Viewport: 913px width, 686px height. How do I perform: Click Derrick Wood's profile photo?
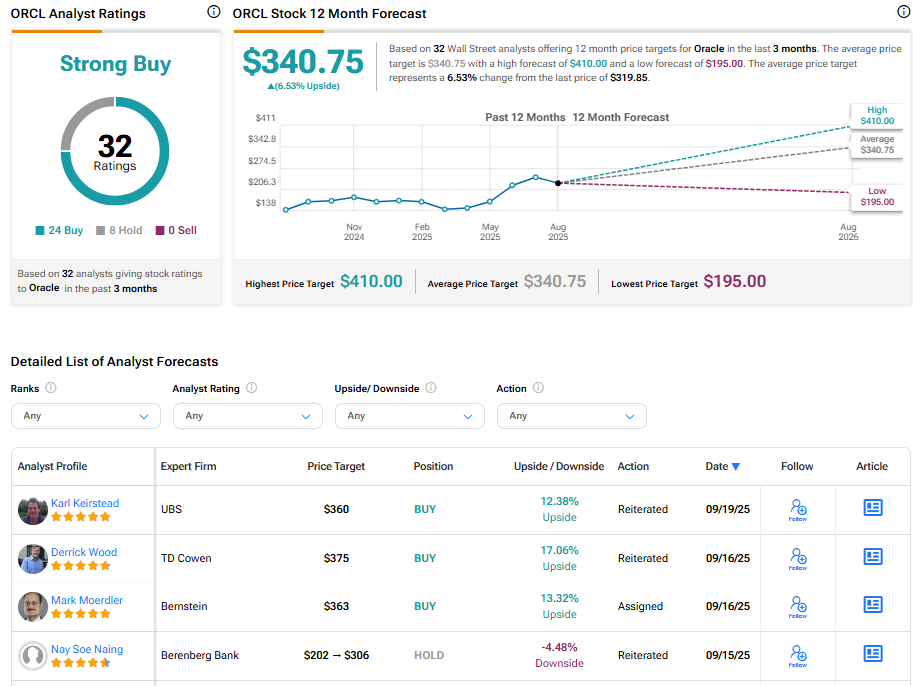point(33,559)
